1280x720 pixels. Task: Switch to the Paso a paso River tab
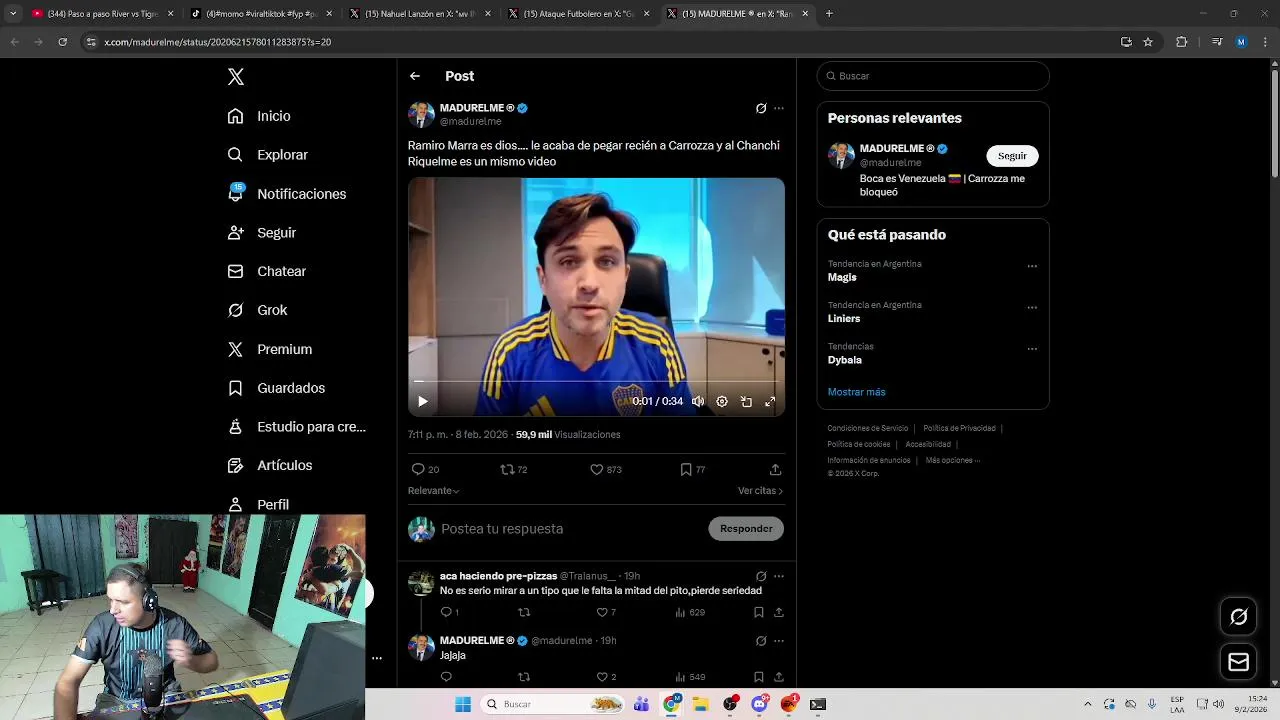[102, 14]
